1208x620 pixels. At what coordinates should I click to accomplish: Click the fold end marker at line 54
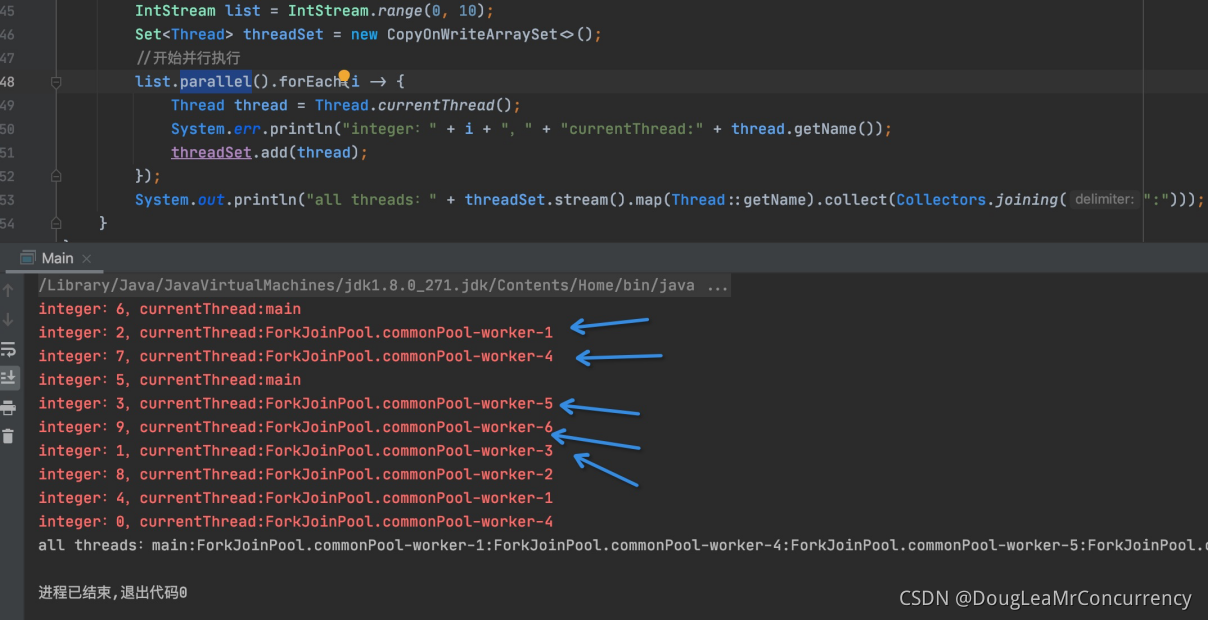pos(56,223)
